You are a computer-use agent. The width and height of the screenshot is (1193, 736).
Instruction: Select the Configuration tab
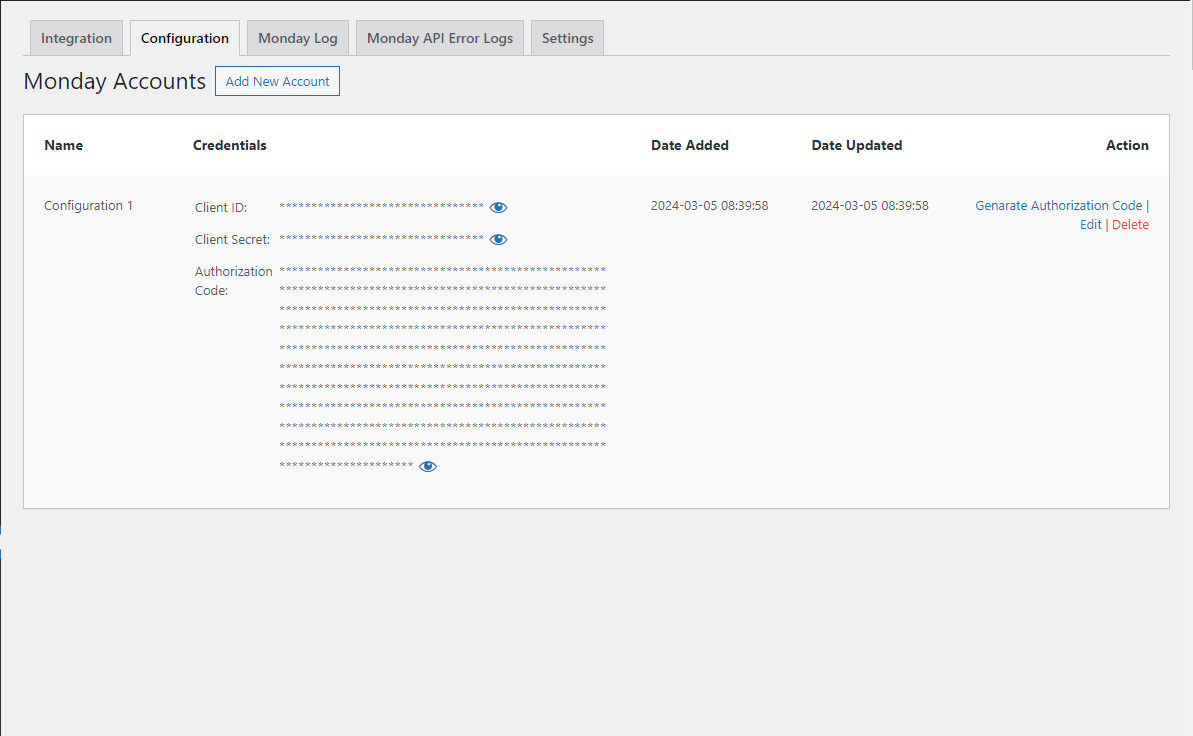pyautogui.click(x=185, y=38)
